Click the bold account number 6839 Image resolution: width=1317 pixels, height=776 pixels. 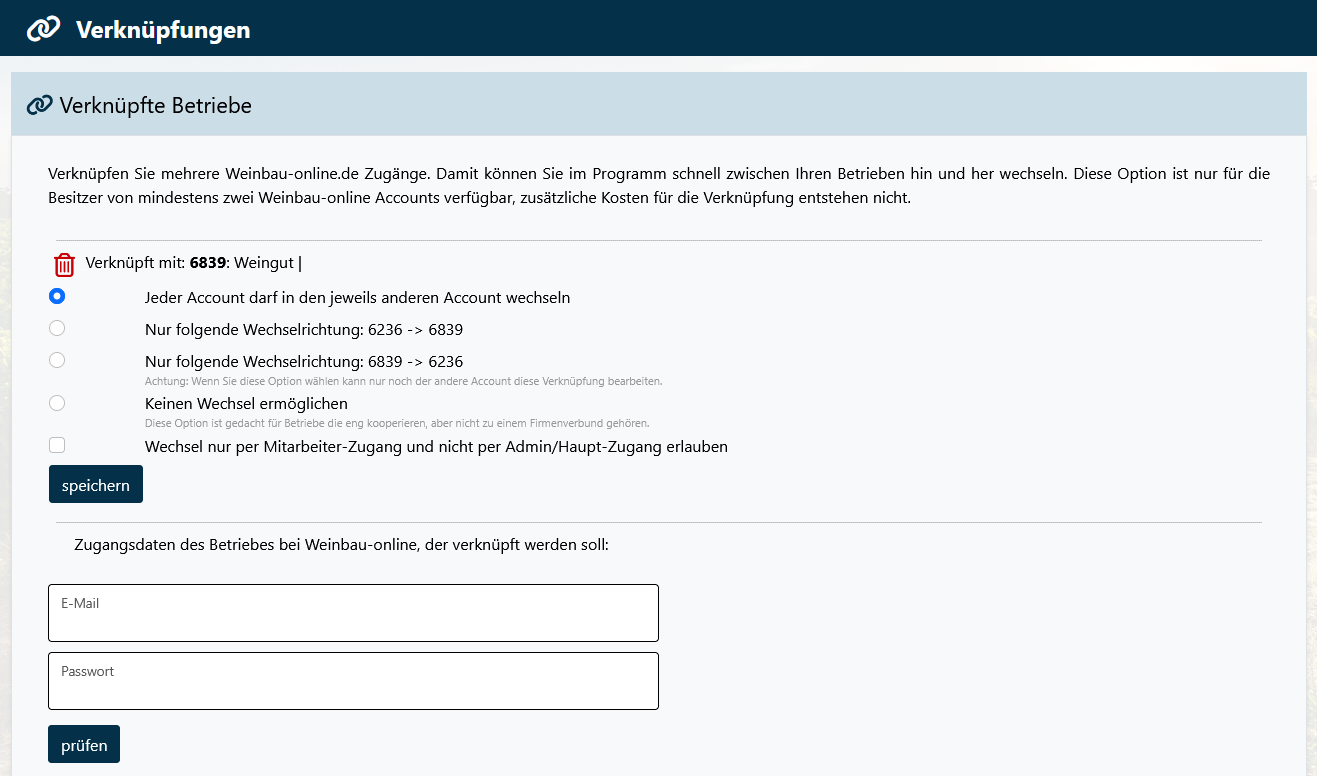207,263
